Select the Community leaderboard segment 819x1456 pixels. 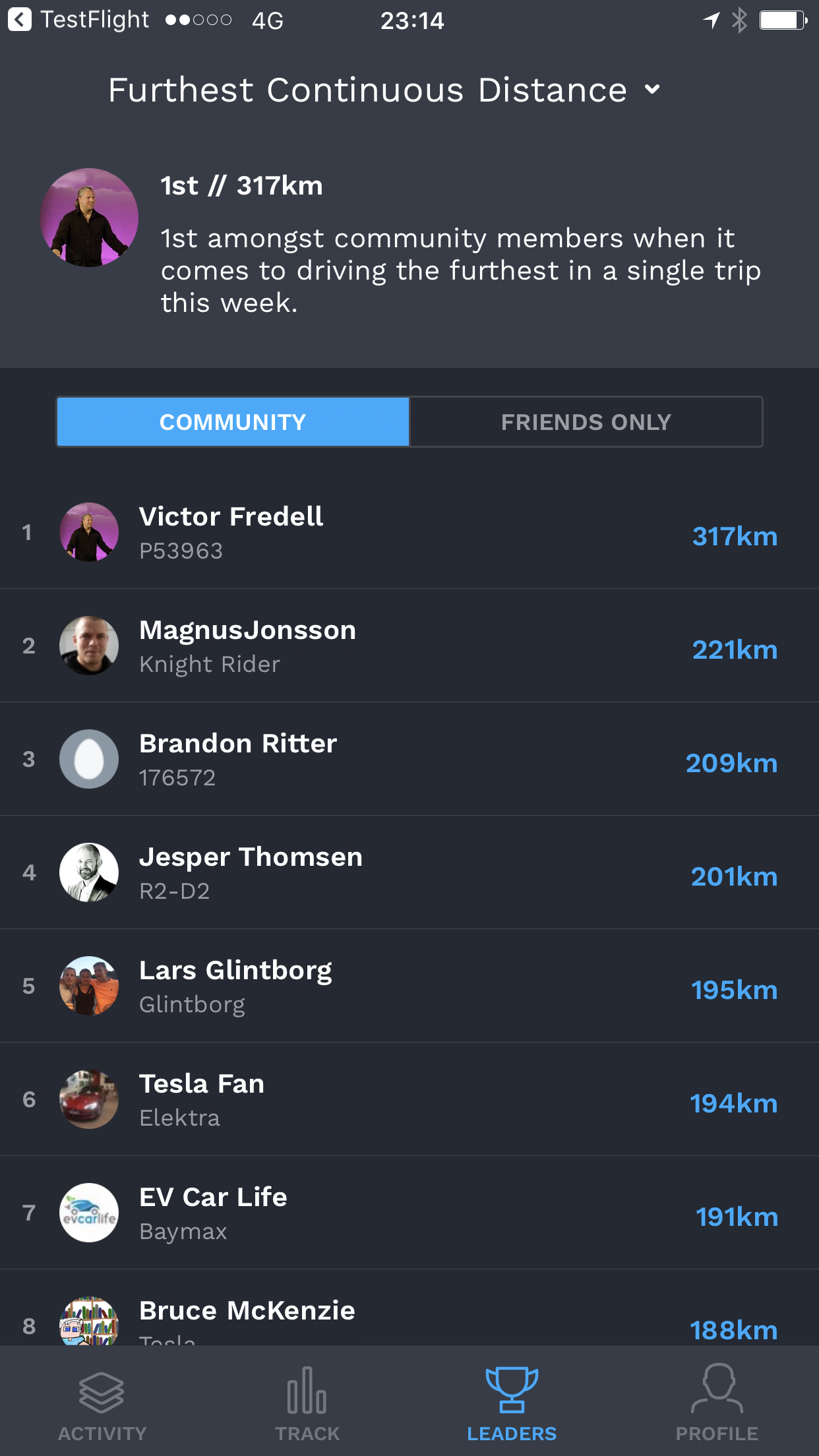pos(233,422)
